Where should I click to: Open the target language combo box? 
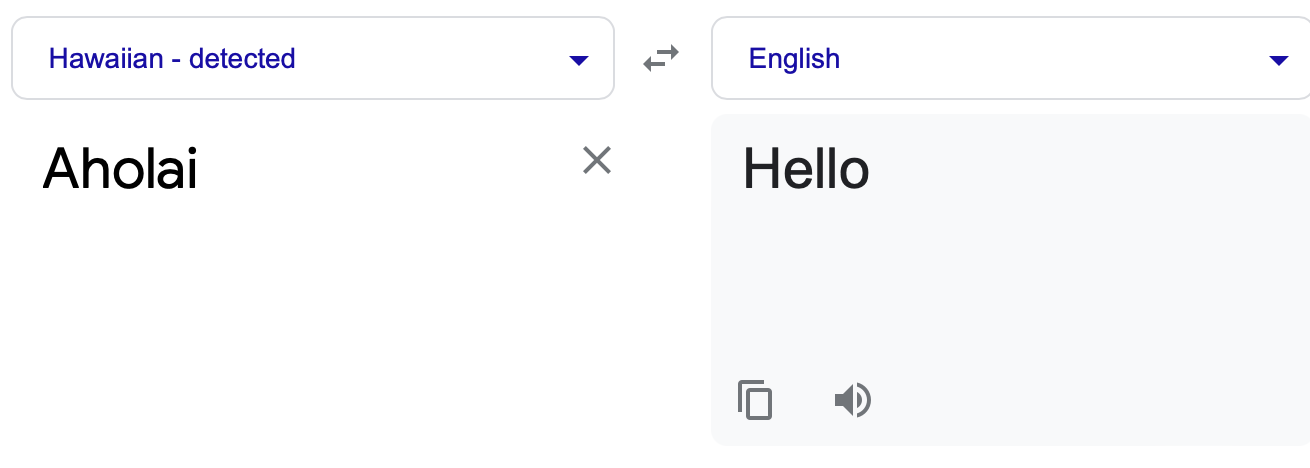pos(1010,59)
